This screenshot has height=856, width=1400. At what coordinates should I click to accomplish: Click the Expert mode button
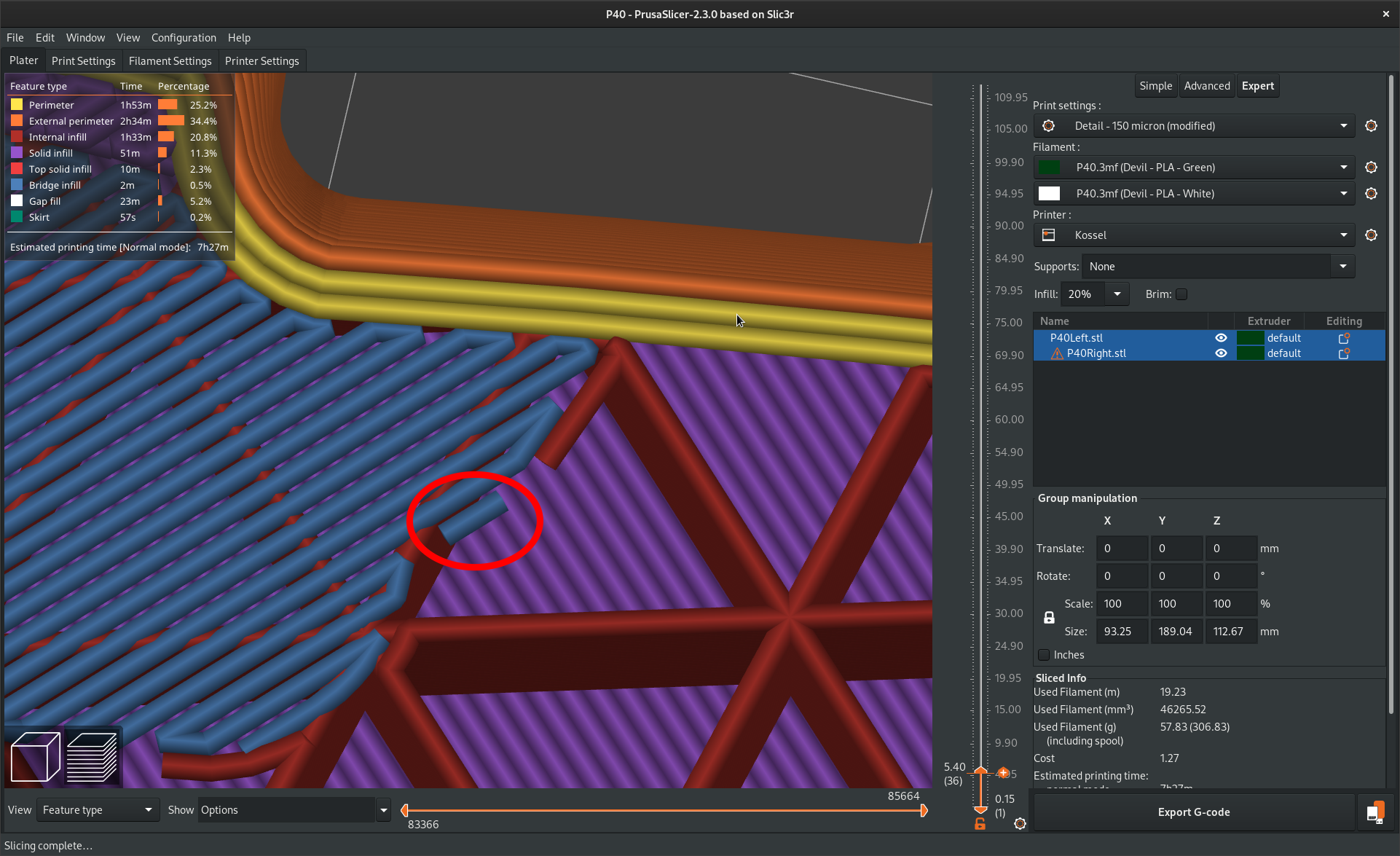[1257, 86]
